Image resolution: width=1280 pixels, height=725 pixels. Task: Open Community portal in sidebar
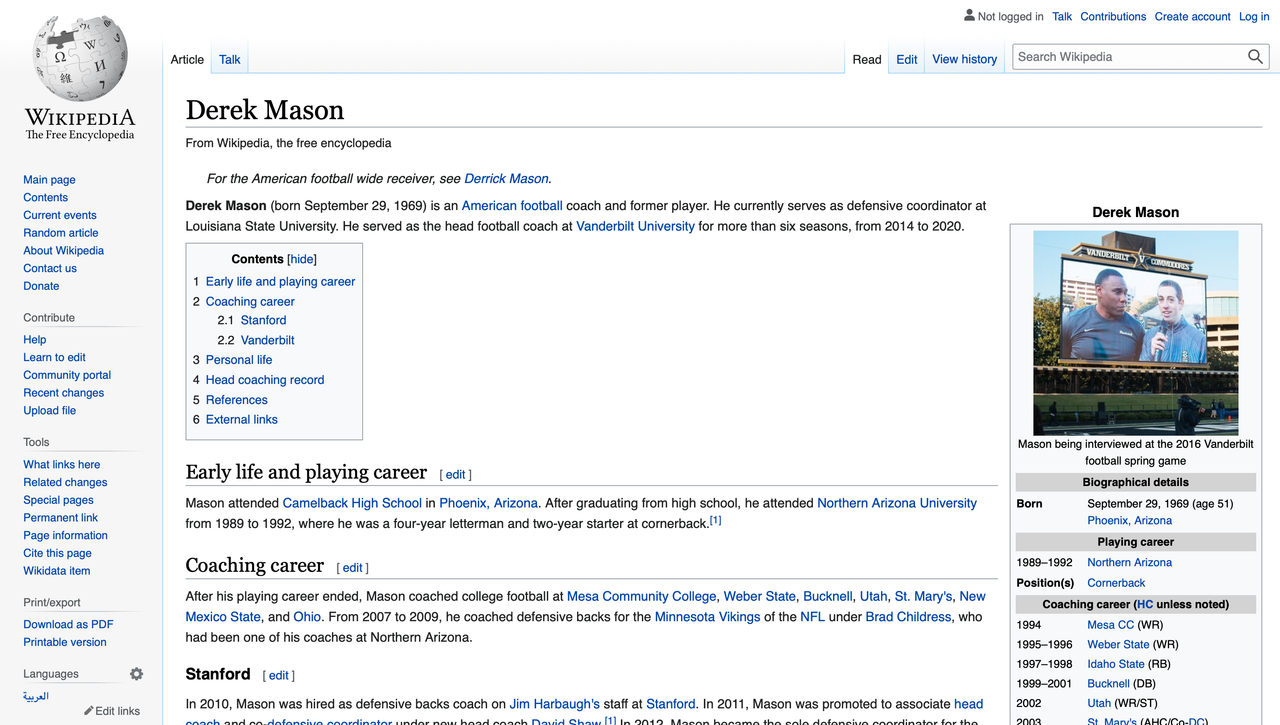coord(67,375)
